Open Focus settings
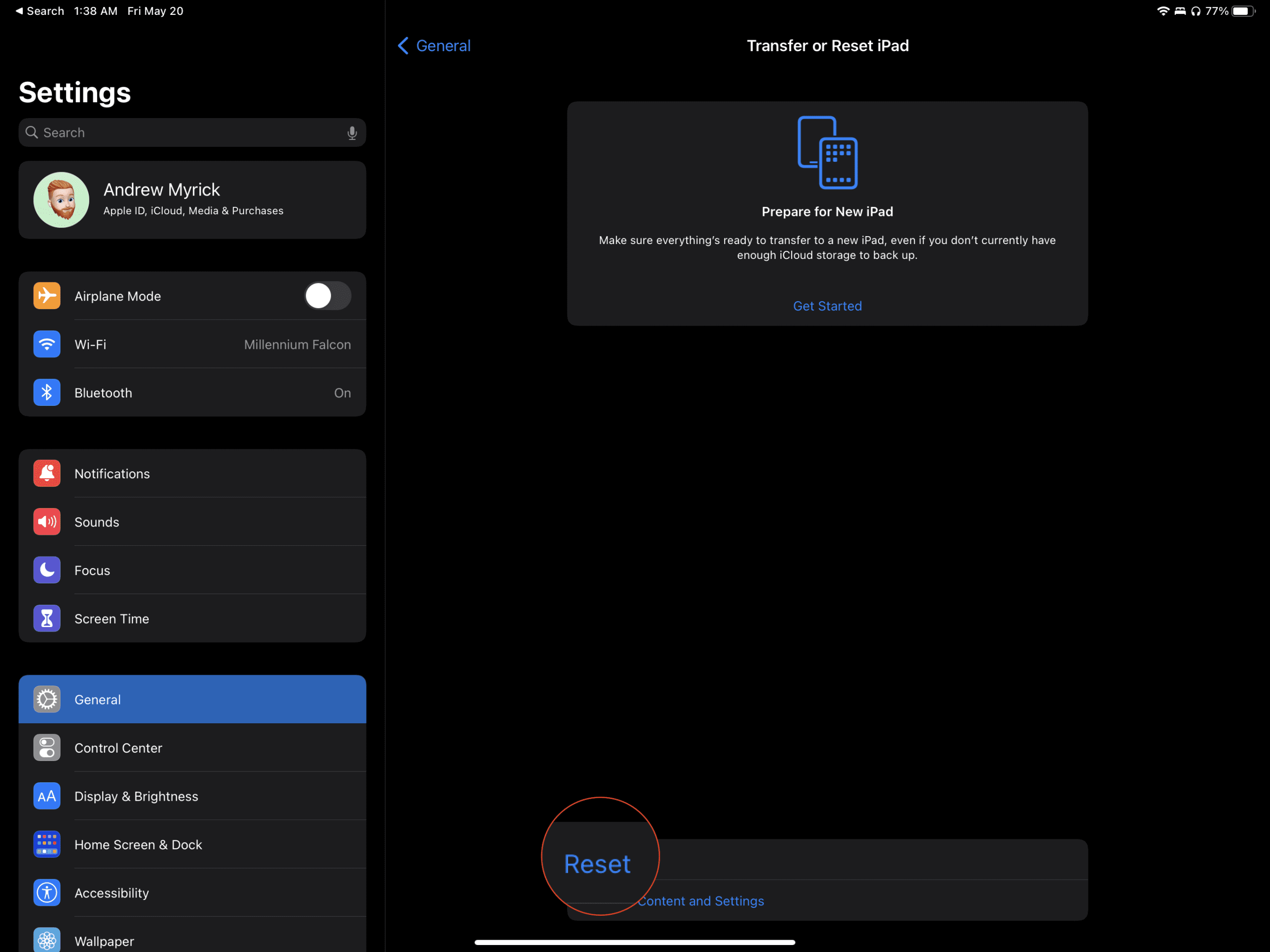 pos(192,570)
